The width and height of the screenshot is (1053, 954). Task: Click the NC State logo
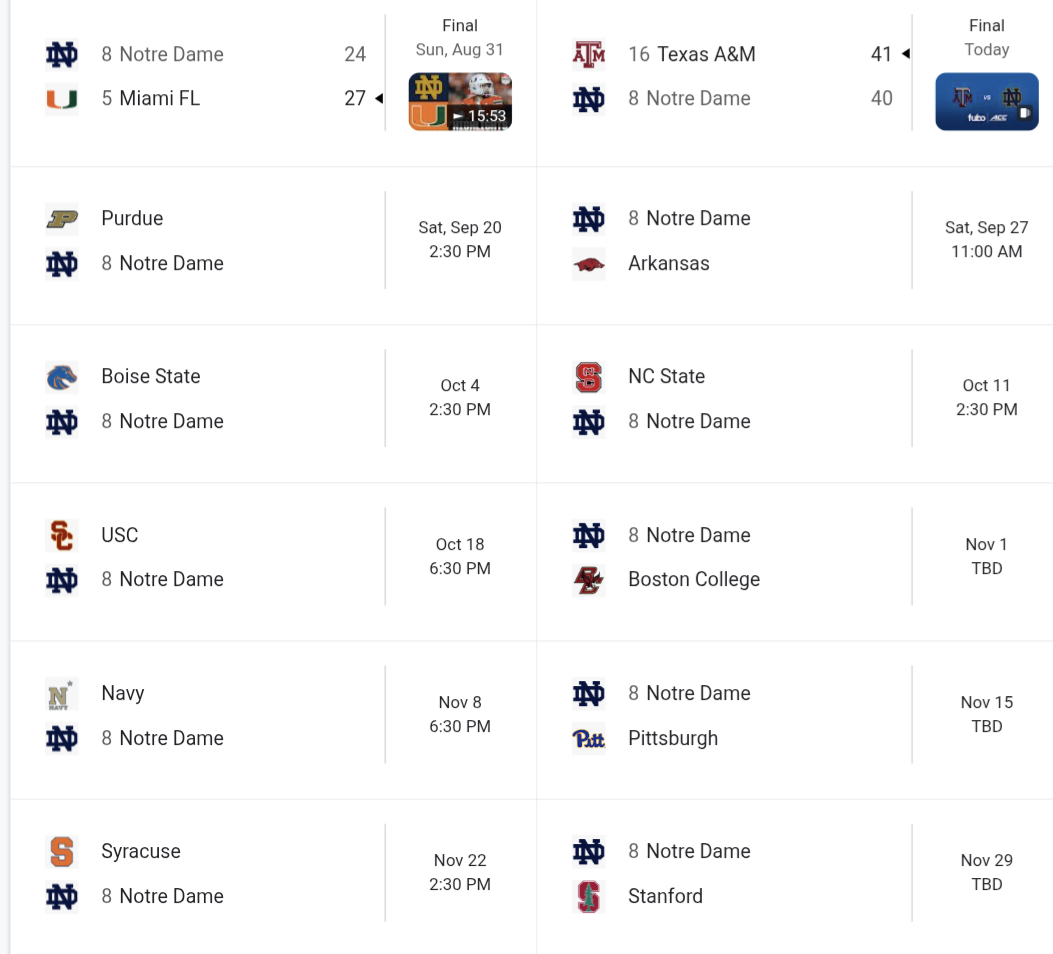(589, 377)
